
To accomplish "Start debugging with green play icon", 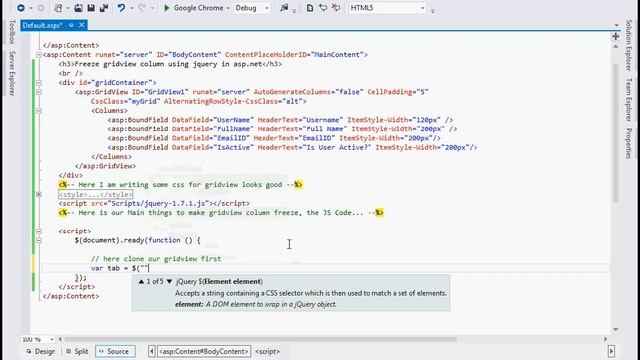I will click(x=167, y=8).
